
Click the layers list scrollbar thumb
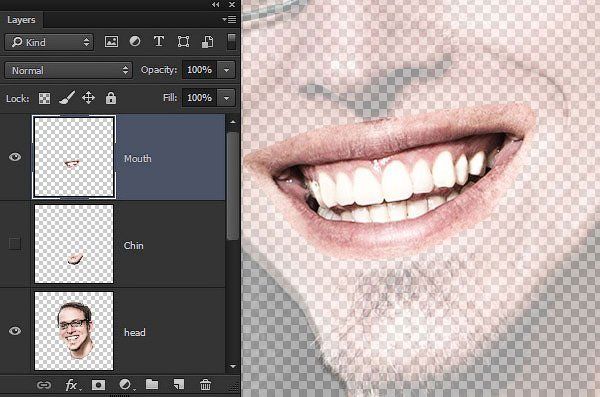(232, 186)
